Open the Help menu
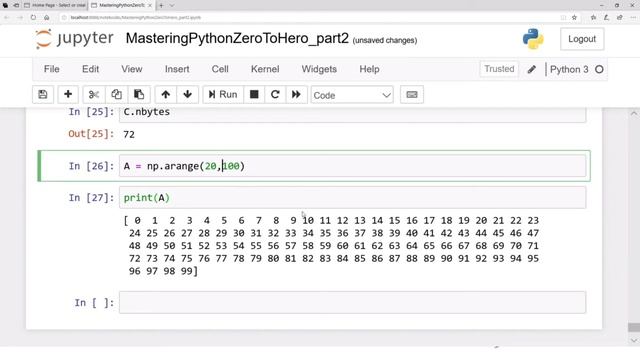640x360 pixels. (369, 69)
